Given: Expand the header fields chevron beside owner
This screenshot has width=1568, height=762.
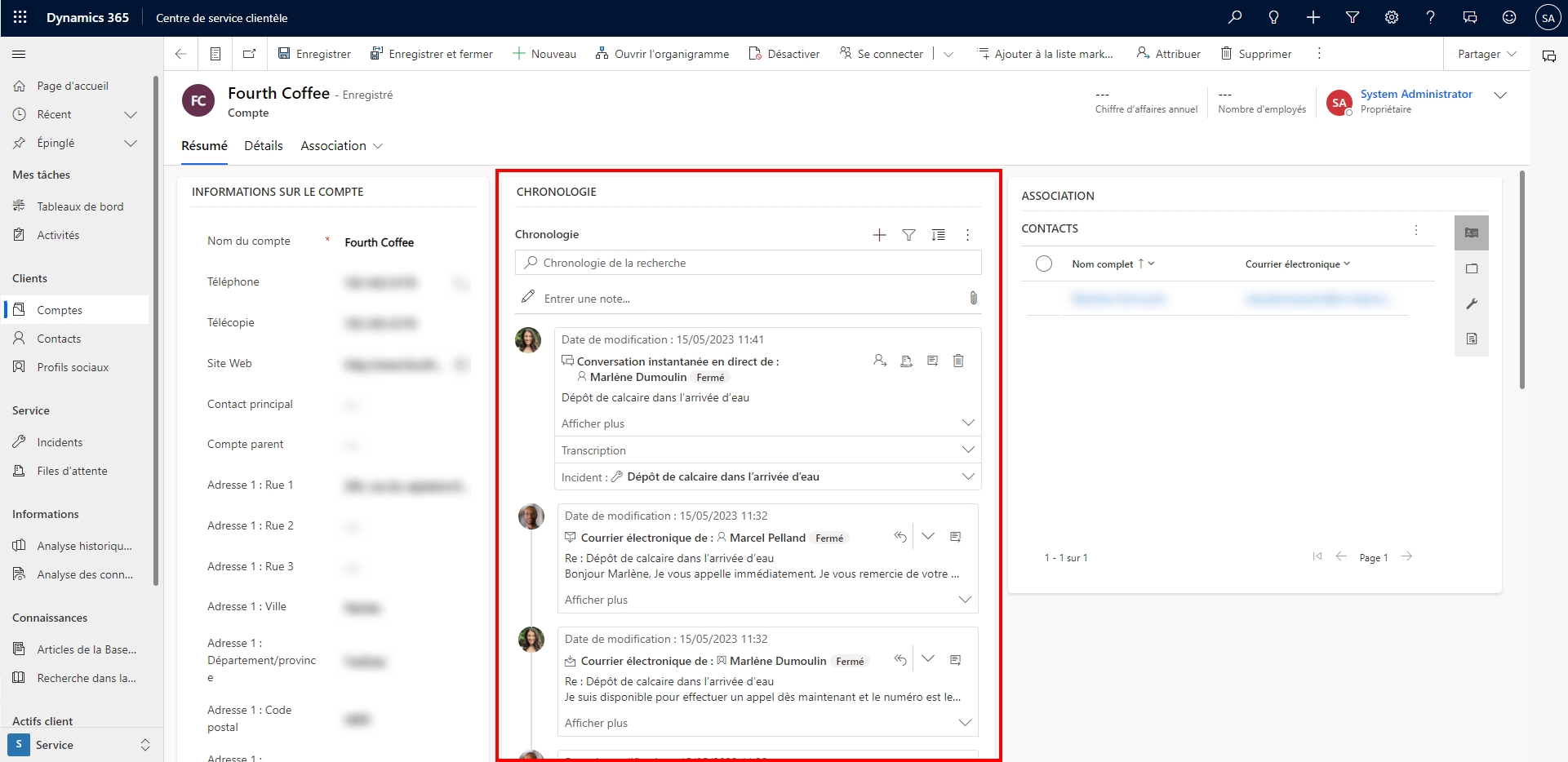Looking at the screenshot, I should (x=1499, y=95).
